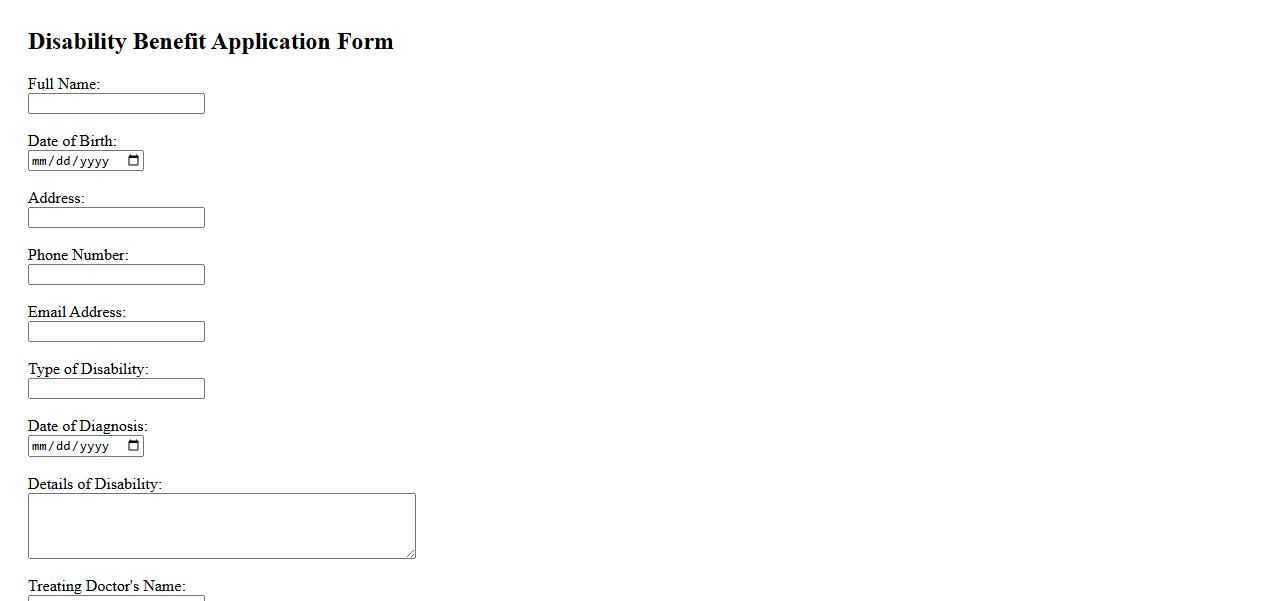Select day segment in Date of Birth

(63, 161)
